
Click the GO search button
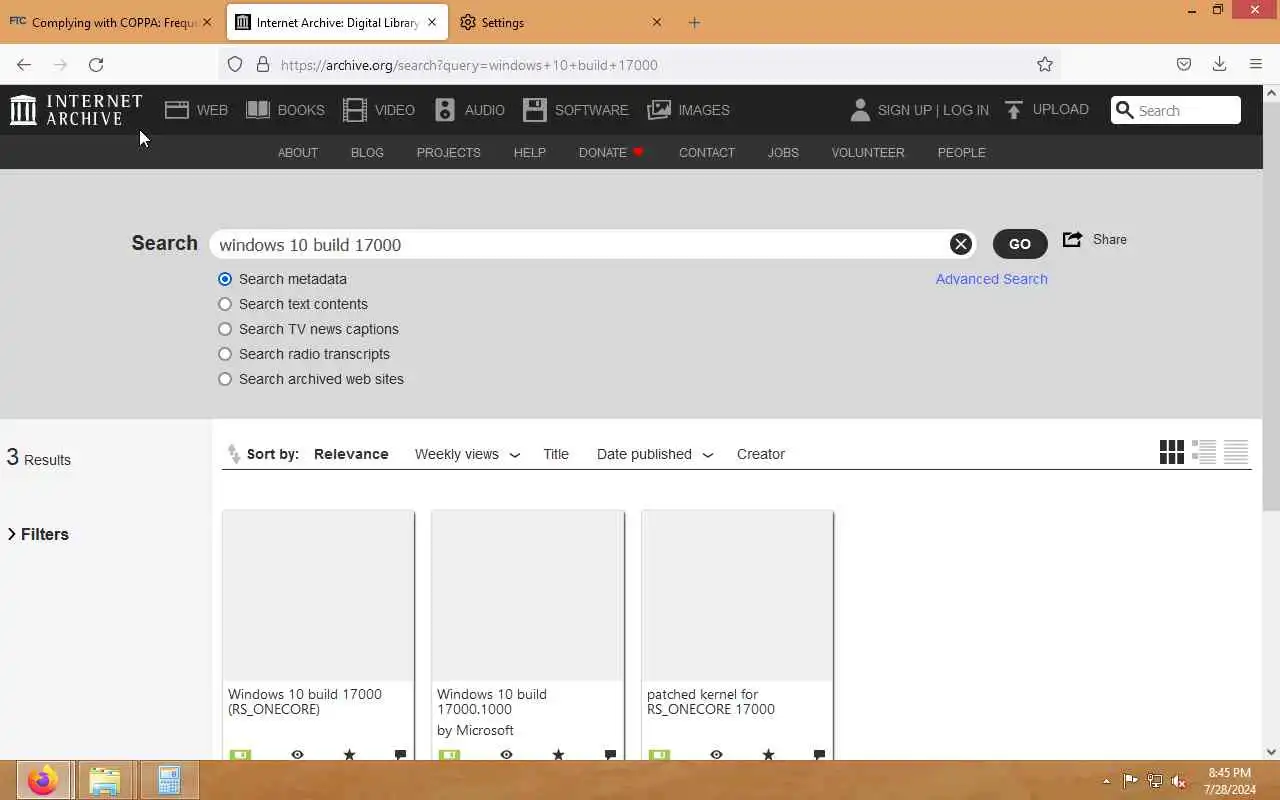click(1019, 244)
